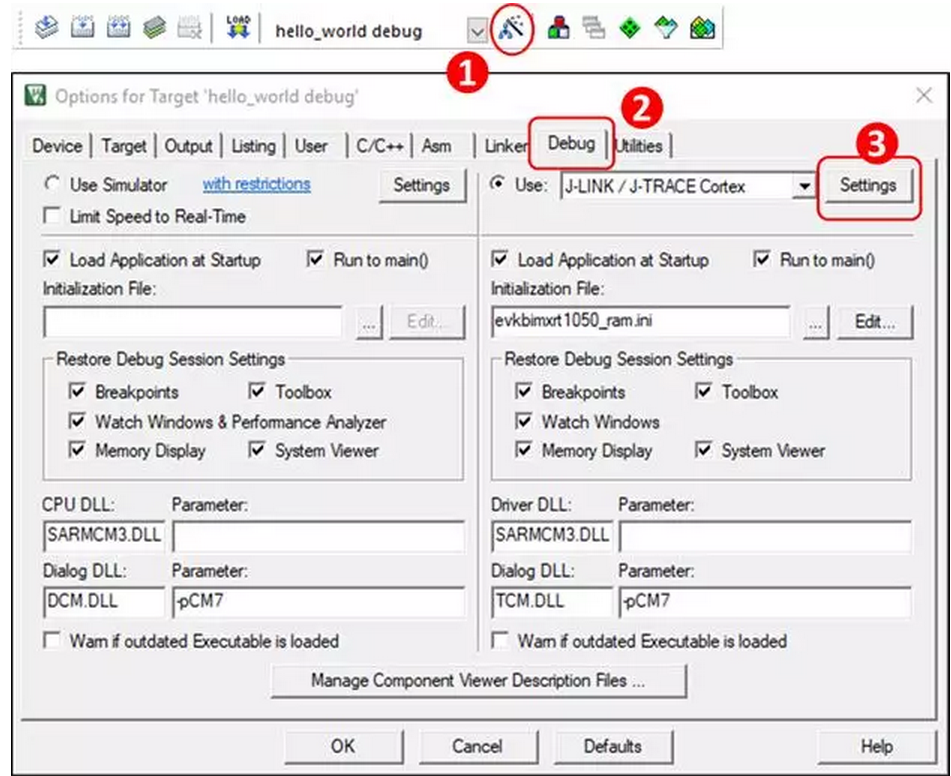Toggle Load Application at Startup for J-LINK
The width and height of the screenshot is (951, 776).
coord(500,260)
